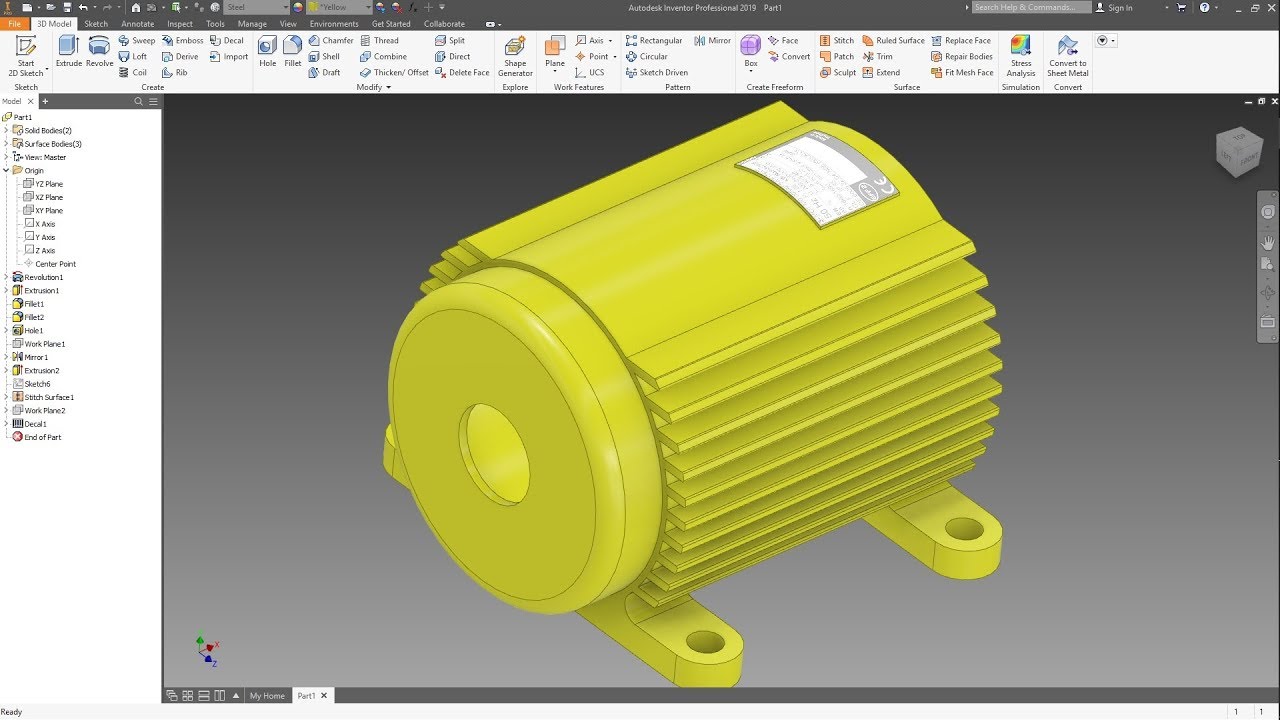Select the Fillet tool in the ribbon
Viewport: 1280px width, 720px height.
pyautogui.click(x=293, y=51)
